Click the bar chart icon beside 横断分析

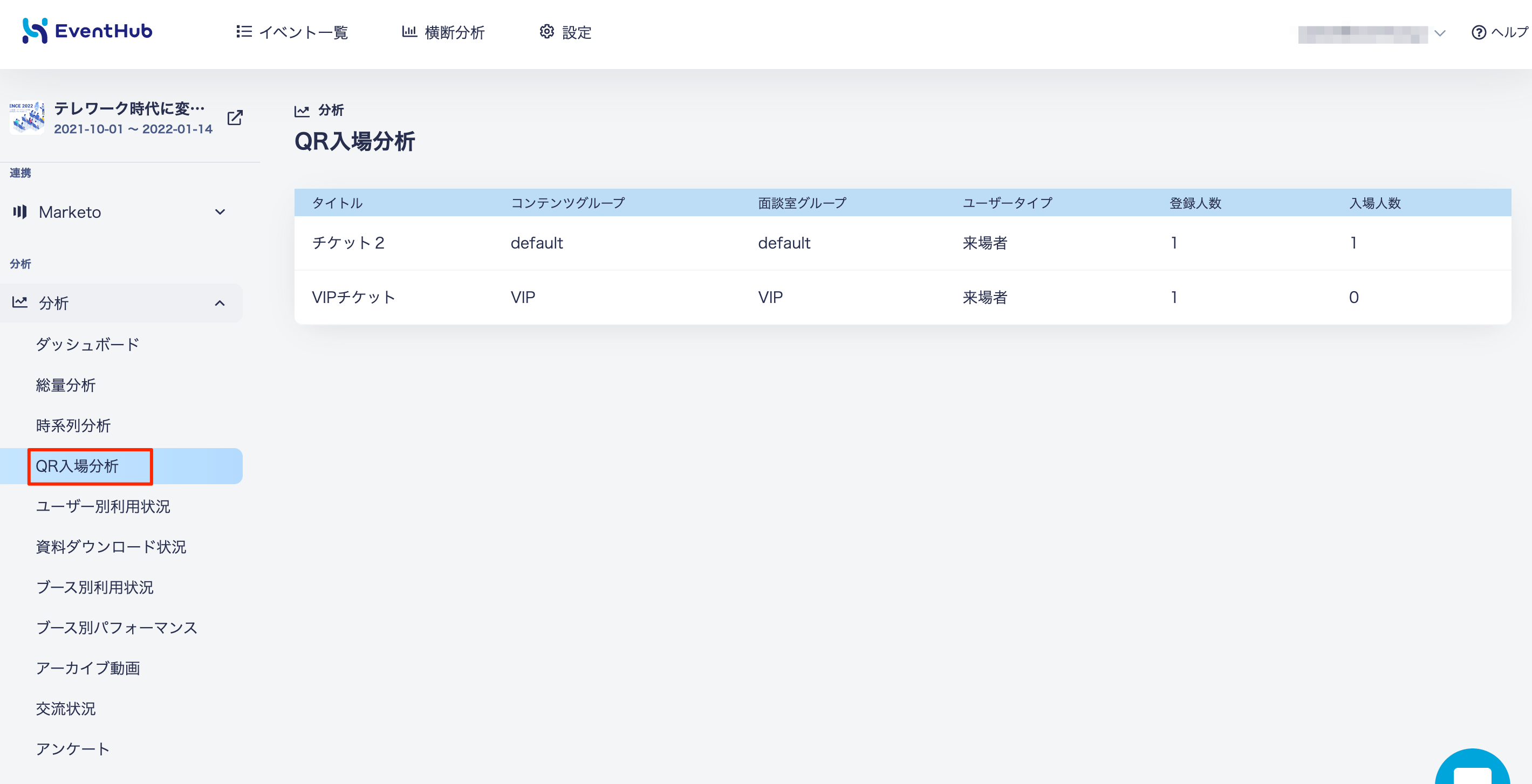[x=409, y=31]
